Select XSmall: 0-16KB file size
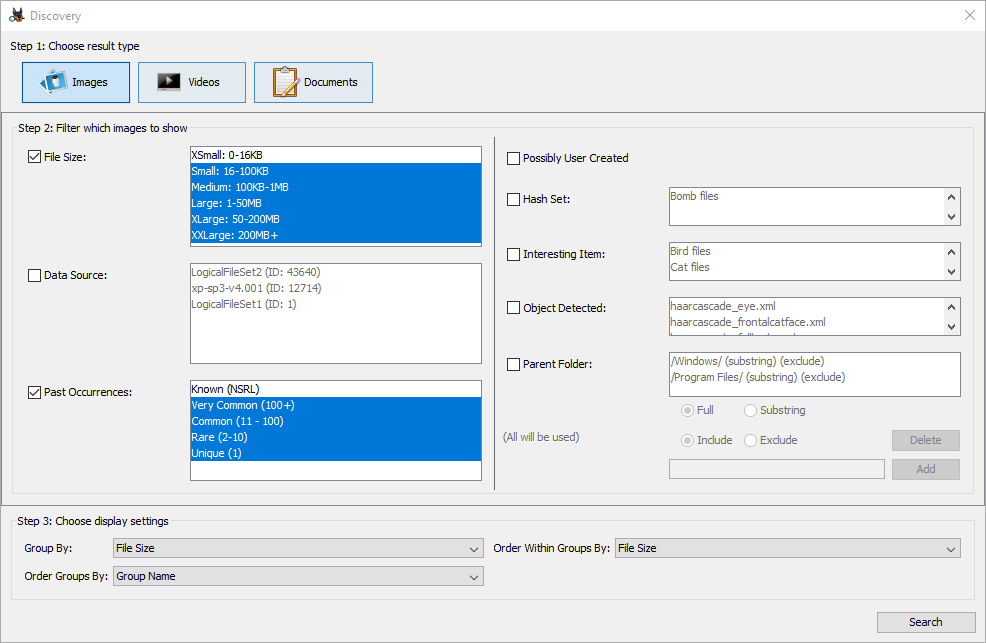Viewport: 986px width, 643px height. pos(336,155)
